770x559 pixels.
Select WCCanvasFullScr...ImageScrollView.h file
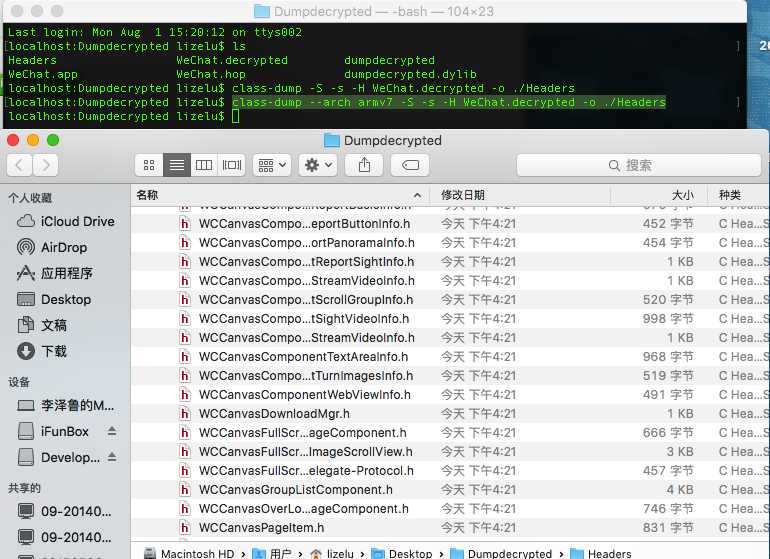pos(450,452)
